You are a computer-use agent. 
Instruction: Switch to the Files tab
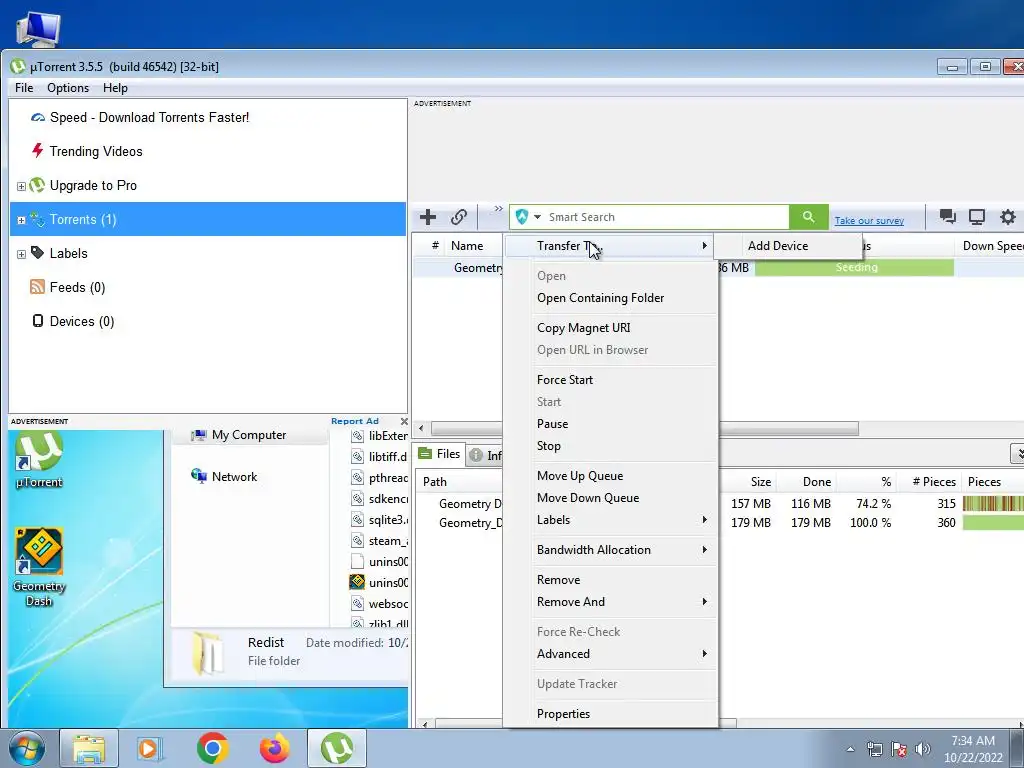tap(439, 454)
